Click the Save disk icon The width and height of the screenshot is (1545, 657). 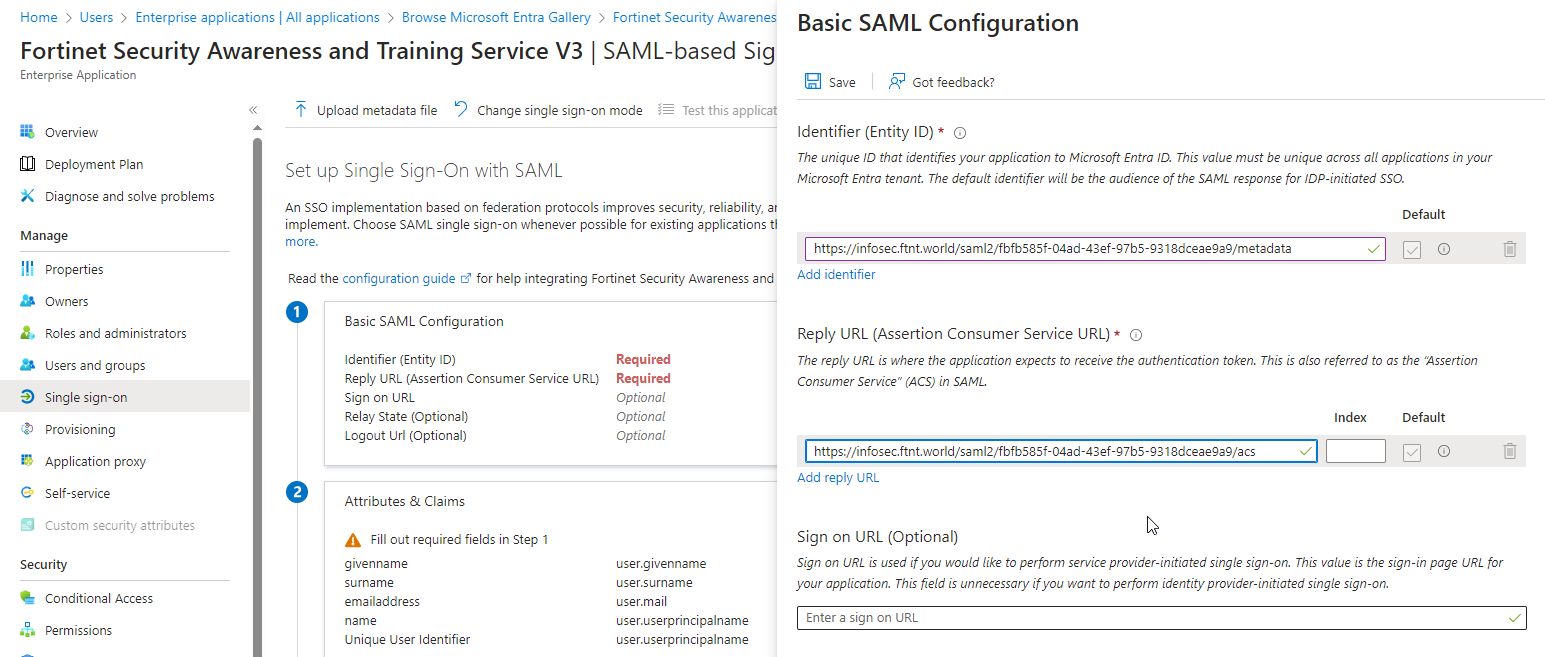tap(813, 82)
